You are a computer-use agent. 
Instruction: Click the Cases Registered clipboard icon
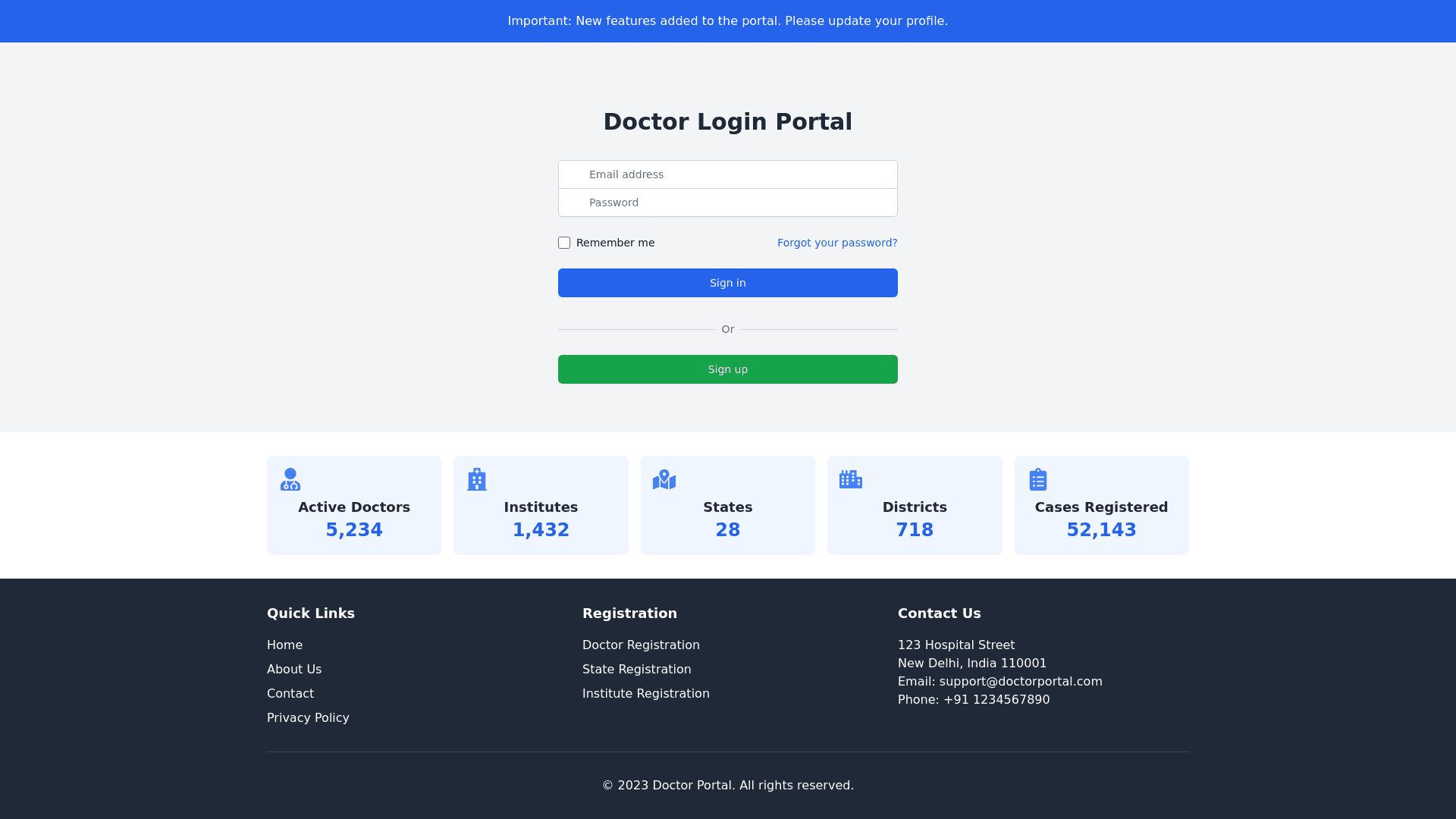1038,479
